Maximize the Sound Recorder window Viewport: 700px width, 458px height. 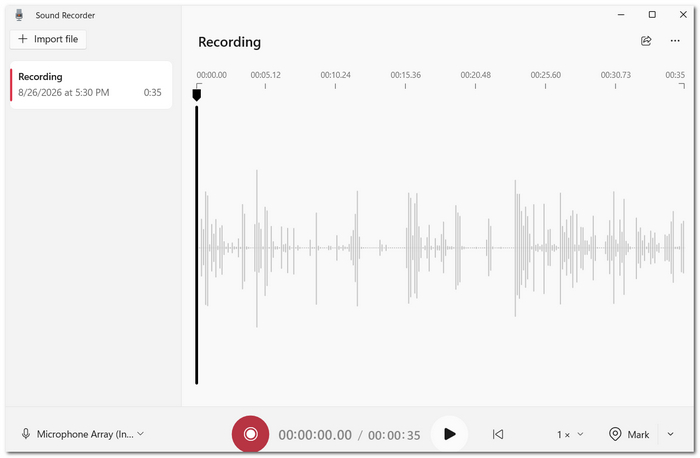pos(652,14)
